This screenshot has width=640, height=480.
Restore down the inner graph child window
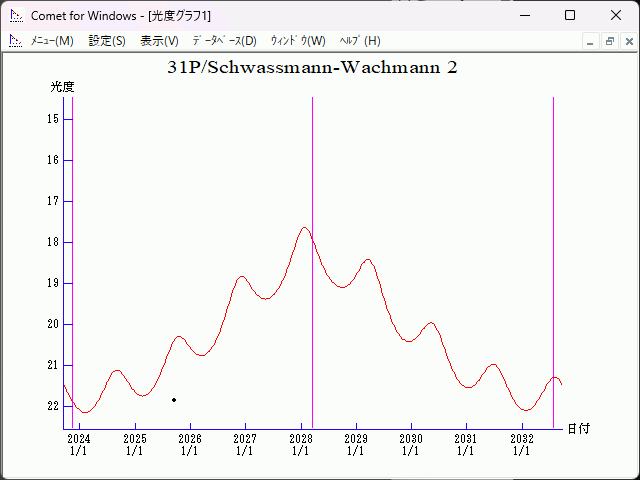tap(609, 41)
